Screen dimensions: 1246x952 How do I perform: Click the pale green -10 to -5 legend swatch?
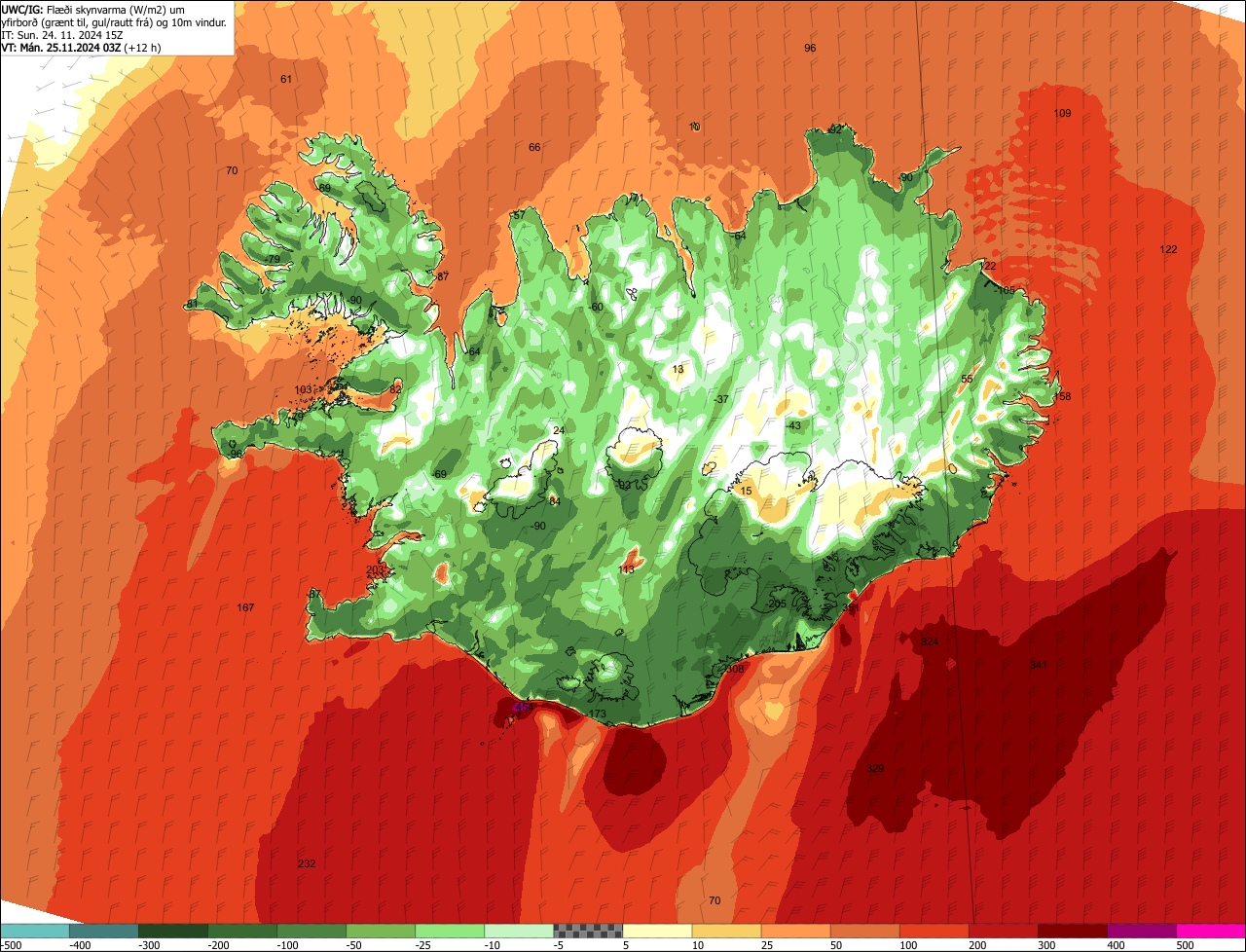click(519, 931)
